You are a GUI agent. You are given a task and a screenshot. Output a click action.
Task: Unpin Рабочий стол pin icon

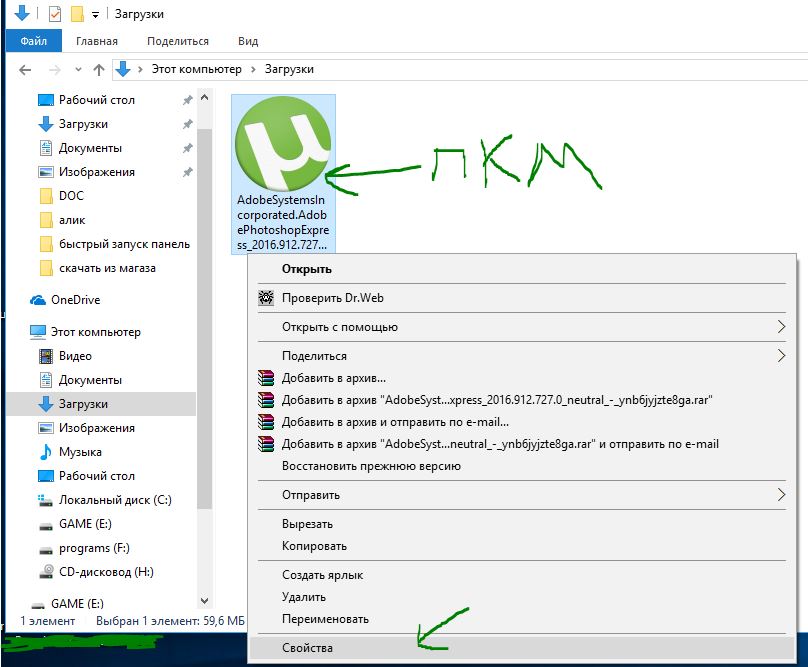188,100
